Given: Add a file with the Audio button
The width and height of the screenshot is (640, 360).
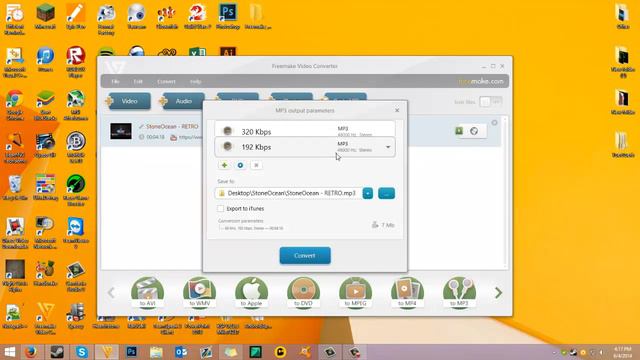Looking at the screenshot, I should coord(182,101).
